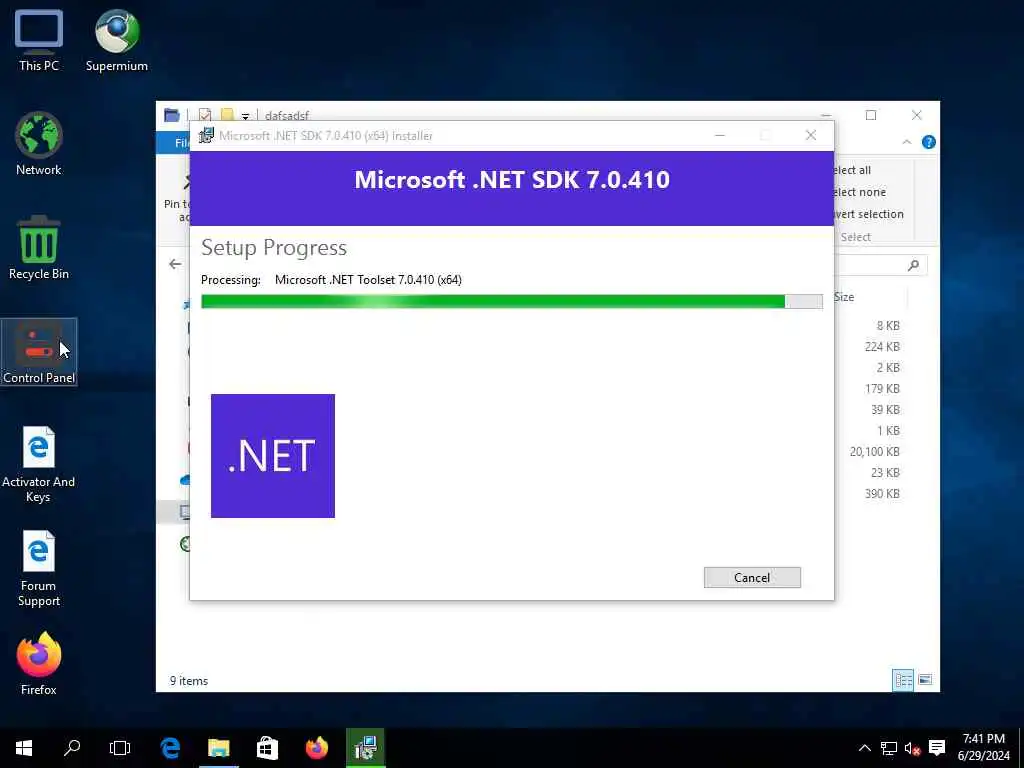1024x768 pixels.
Task: Switch Explorer to large icons view
Action: point(925,680)
